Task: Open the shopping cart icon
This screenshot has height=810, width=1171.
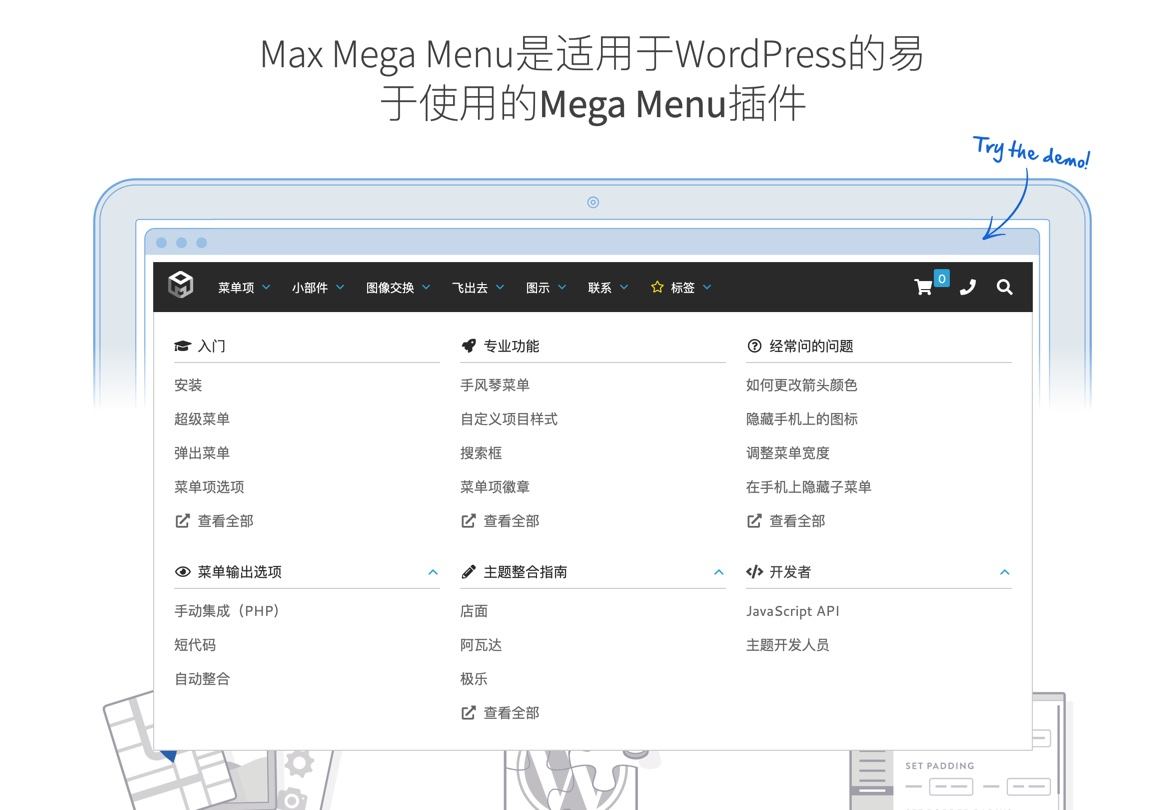Action: pyautogui.click(x=923, y=288)
